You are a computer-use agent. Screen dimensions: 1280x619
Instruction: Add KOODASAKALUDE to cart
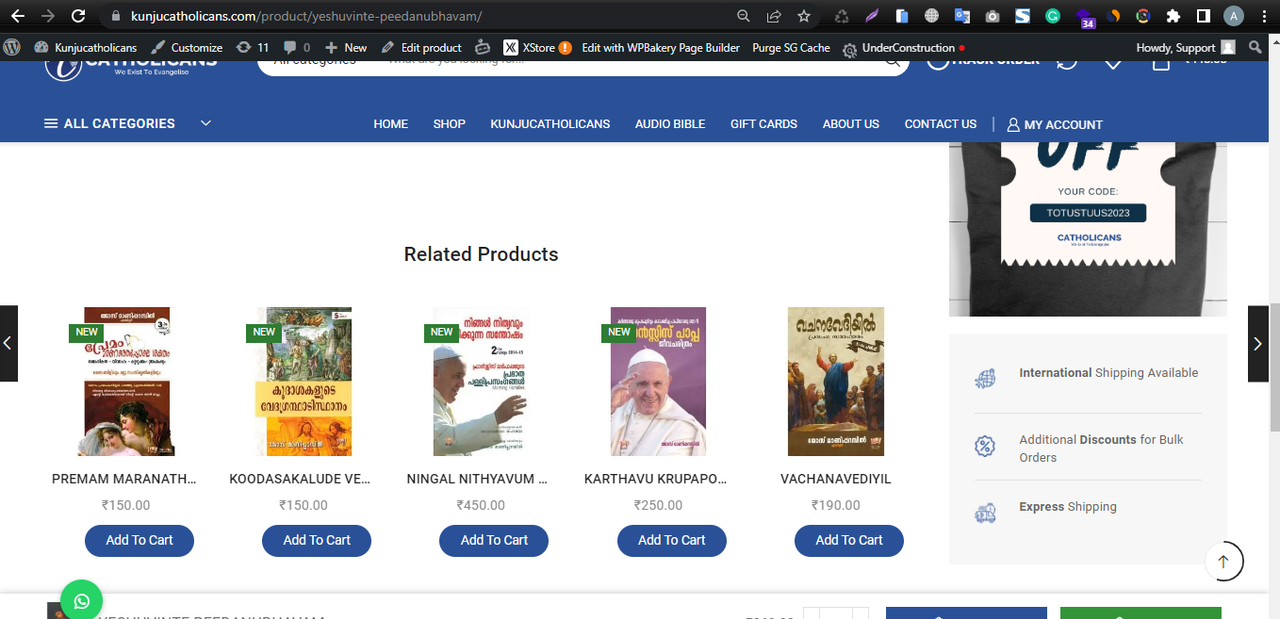(x=316, y=540)
